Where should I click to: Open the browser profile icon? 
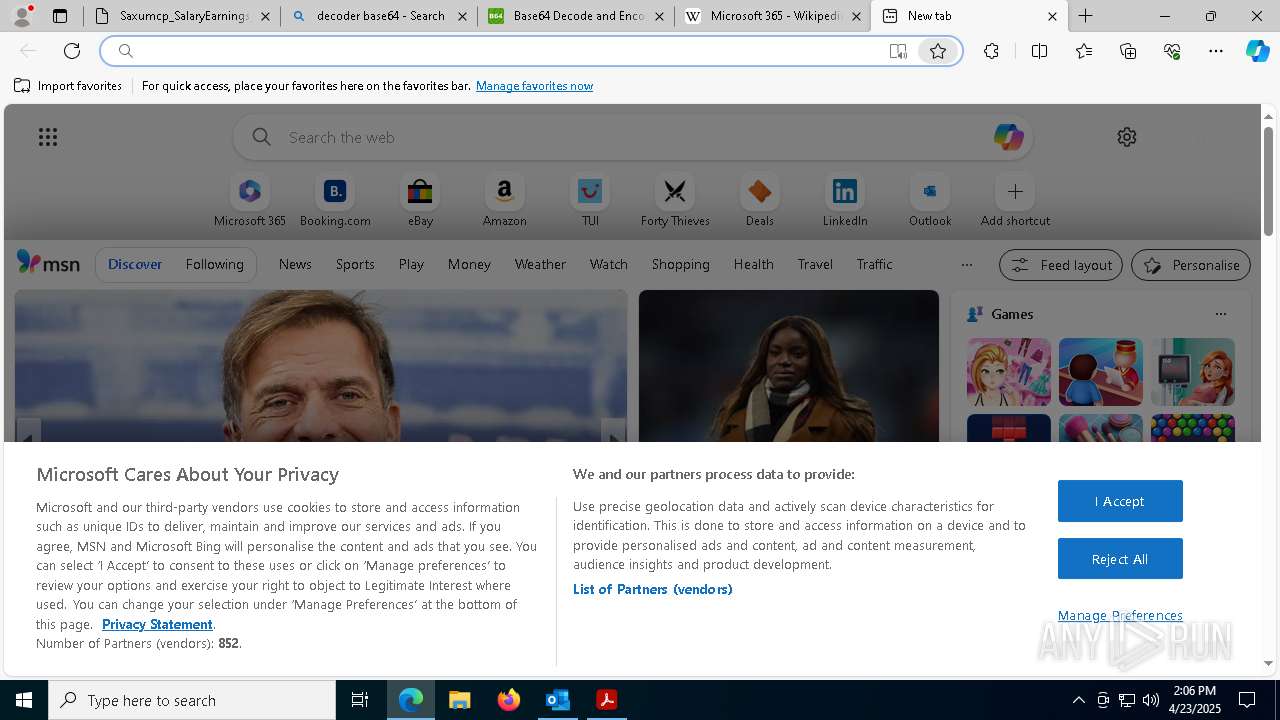22,16
